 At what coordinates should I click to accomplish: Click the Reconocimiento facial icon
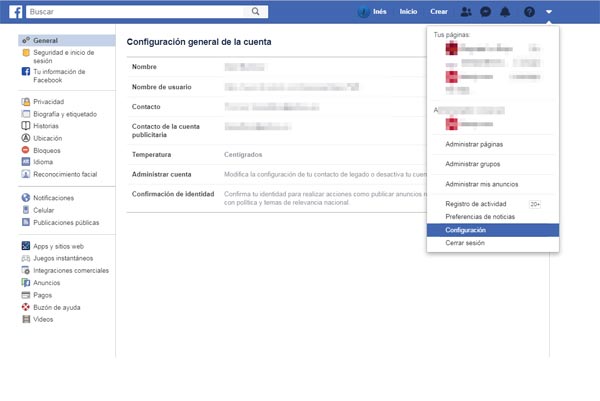click(x=26, y=174)
